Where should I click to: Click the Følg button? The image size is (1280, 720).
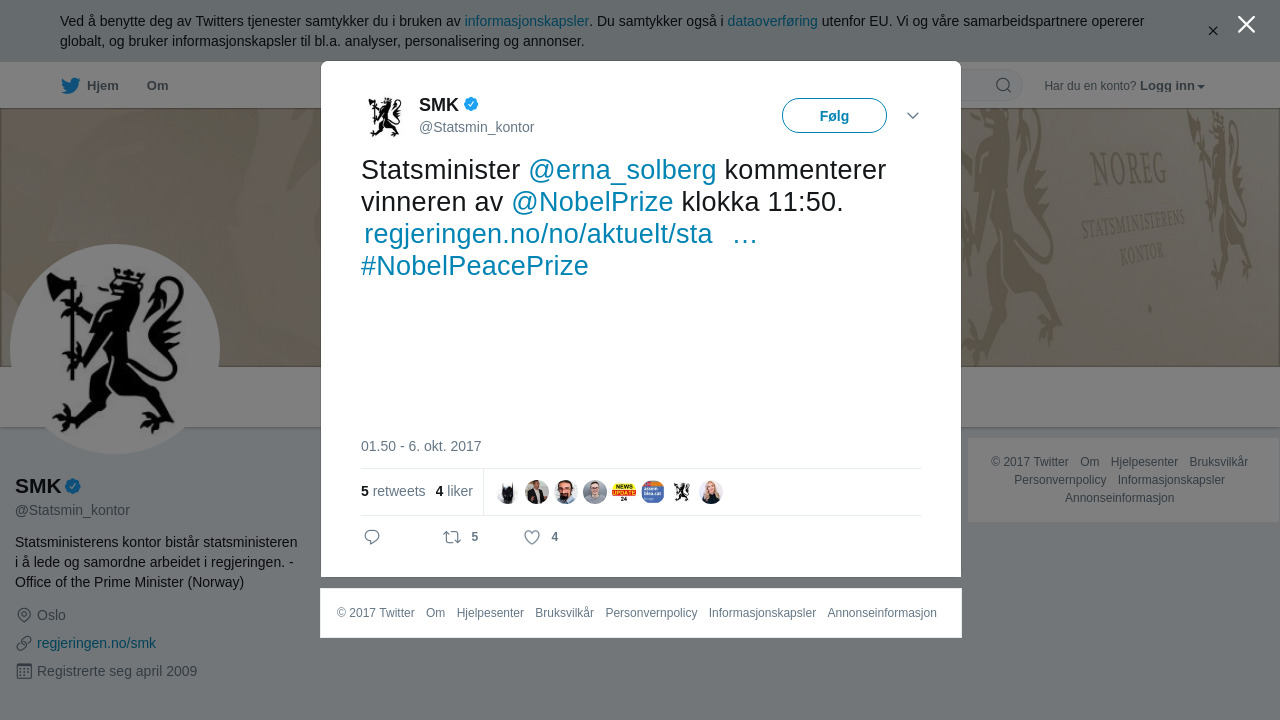coord(834,116)
